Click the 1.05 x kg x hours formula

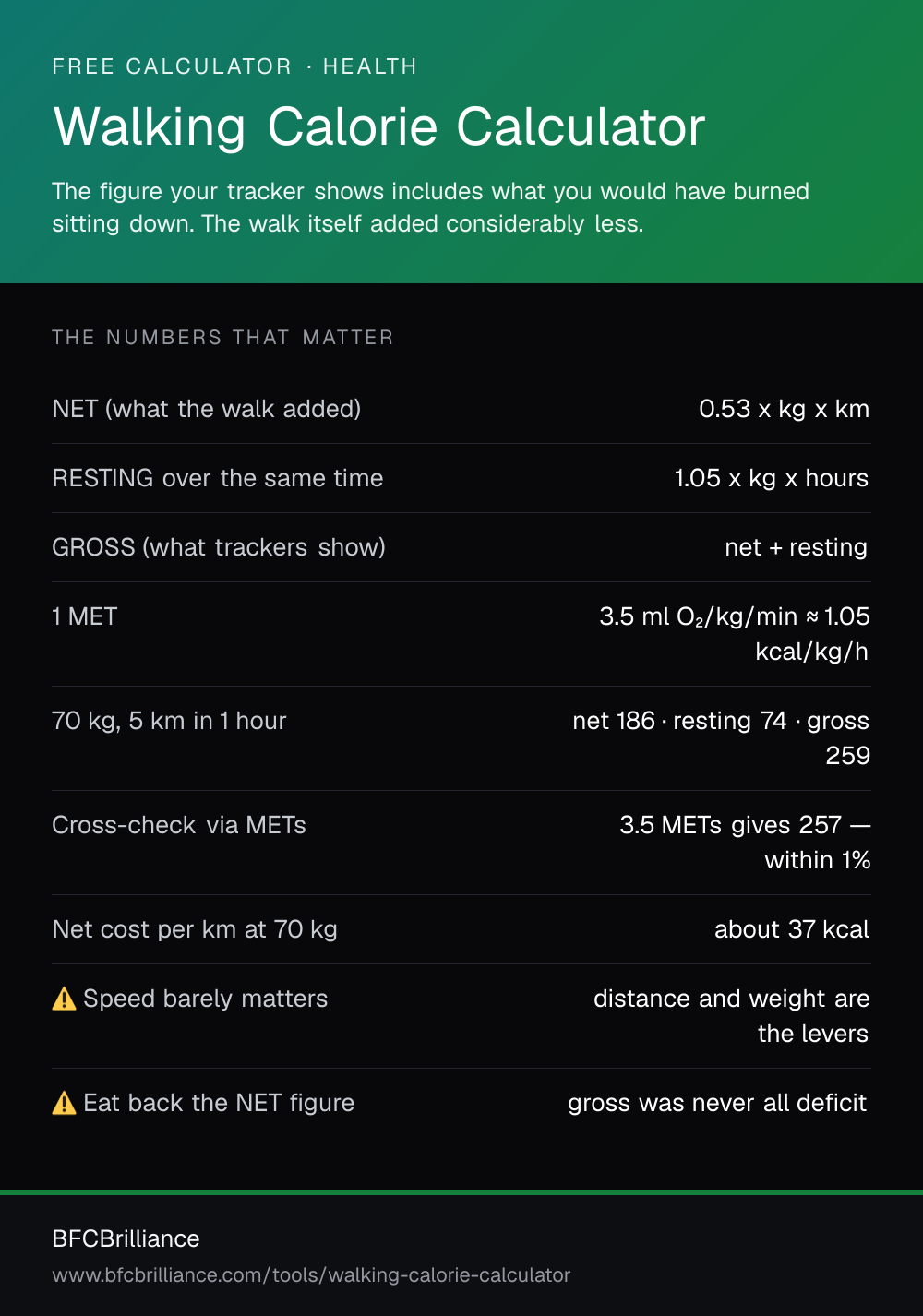tap(772, 478)
